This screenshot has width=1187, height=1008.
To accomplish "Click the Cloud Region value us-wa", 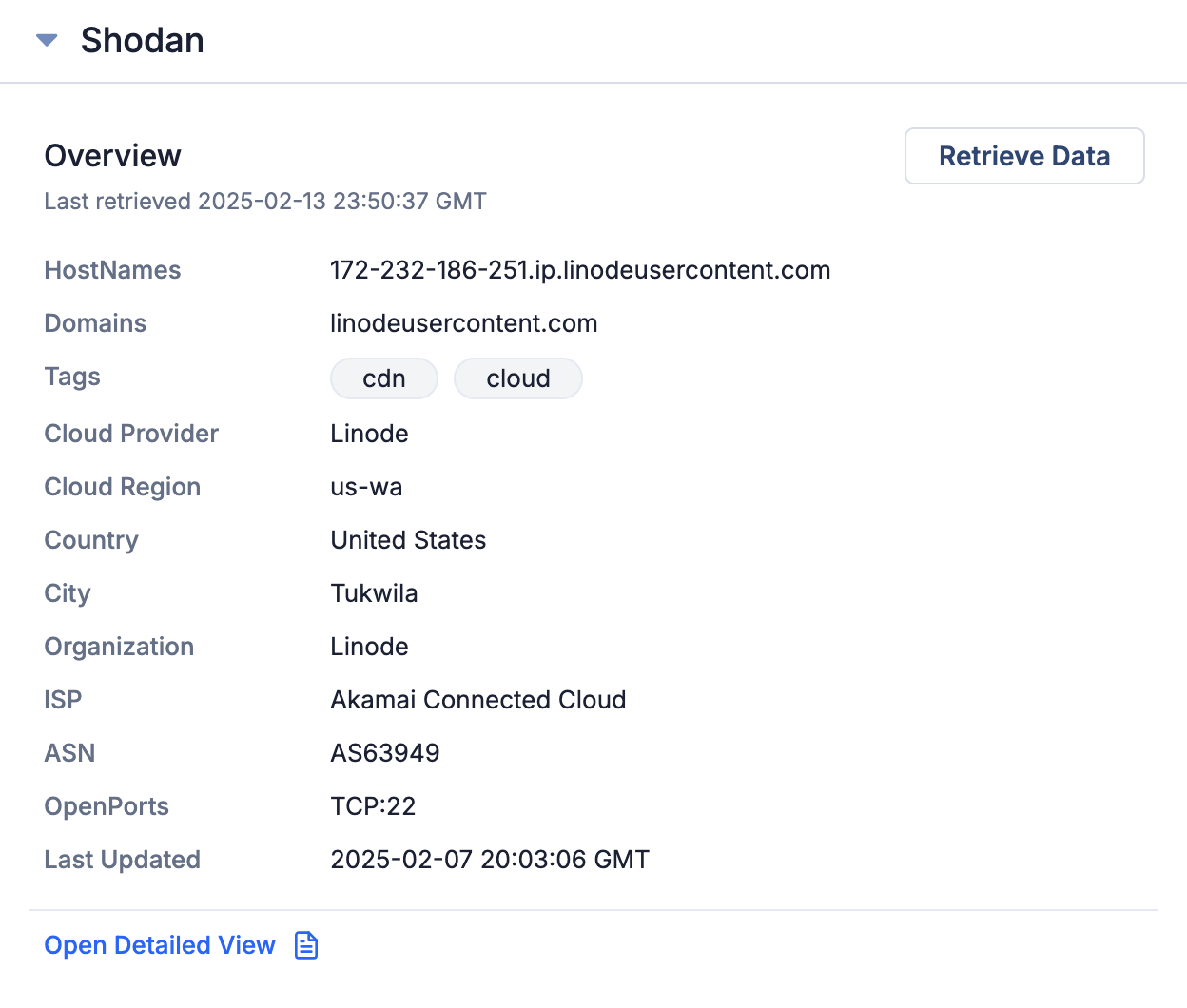I will 366,486.
